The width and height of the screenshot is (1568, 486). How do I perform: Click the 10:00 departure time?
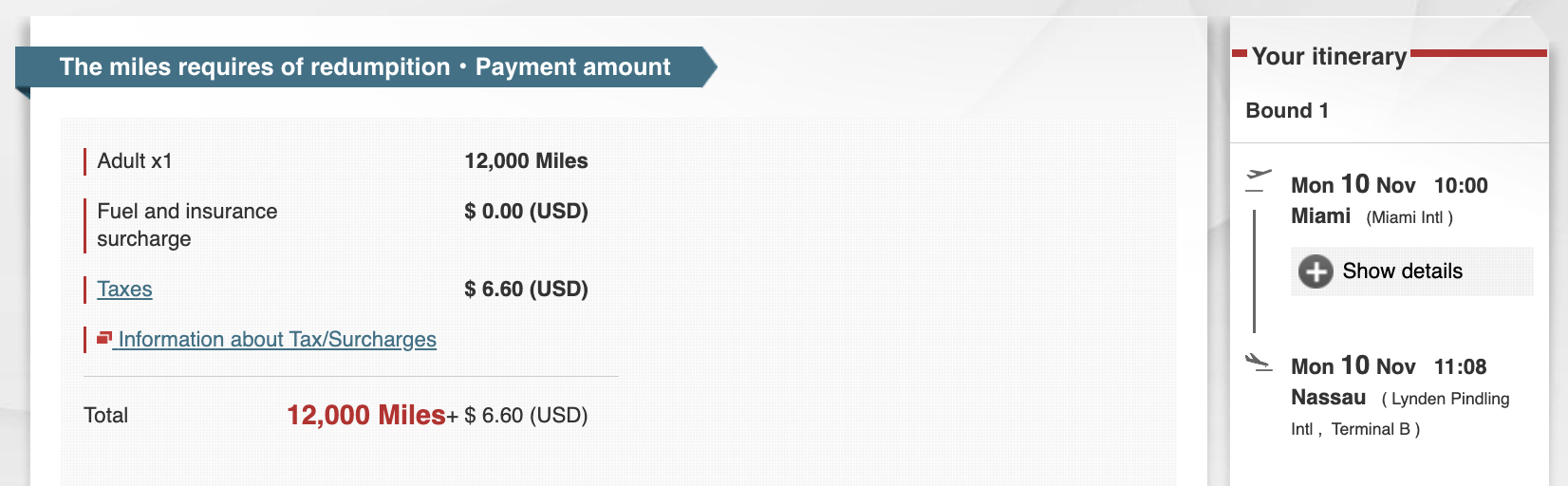coord(1461,186)
